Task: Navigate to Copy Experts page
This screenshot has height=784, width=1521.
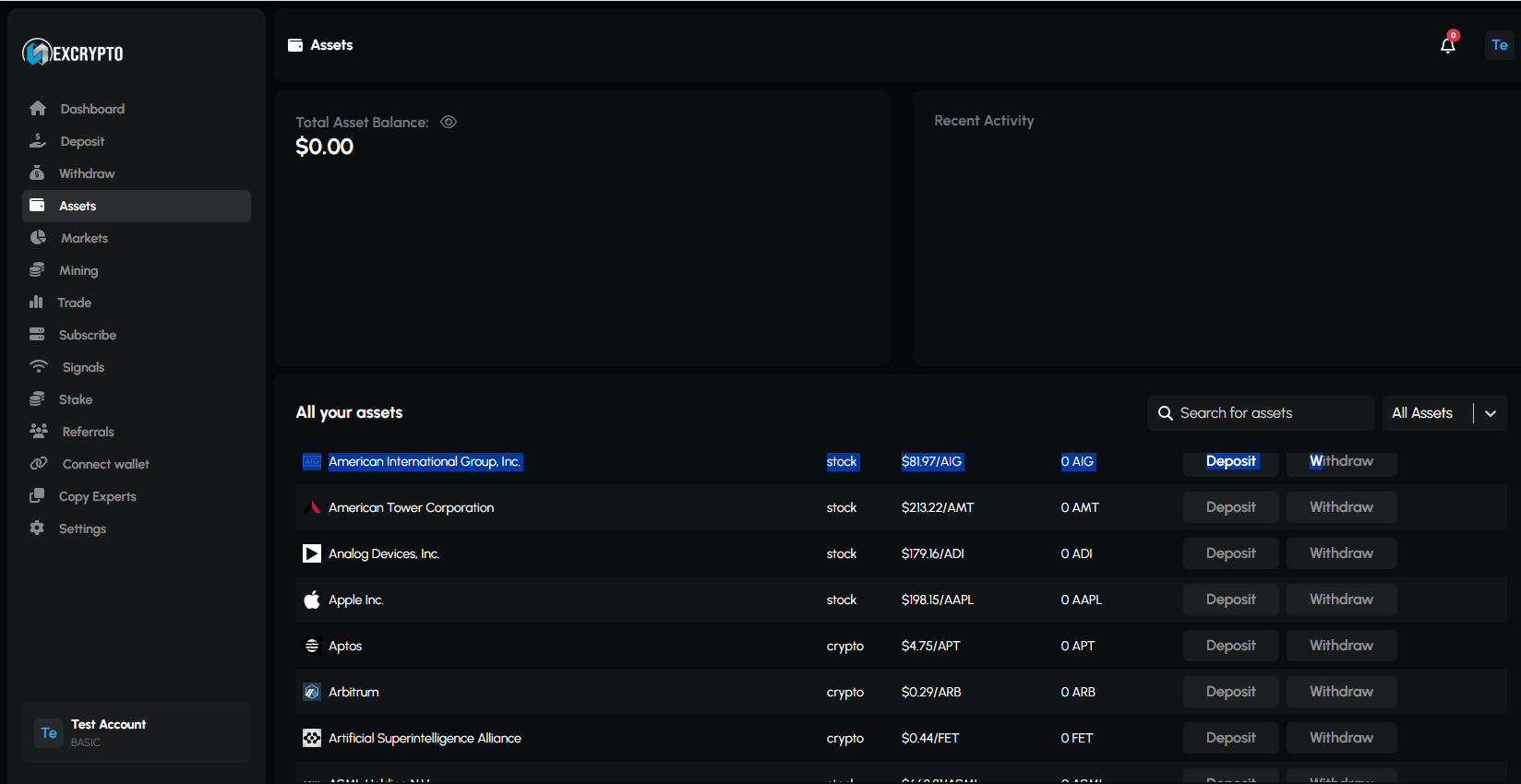Action: click(137, 496)
